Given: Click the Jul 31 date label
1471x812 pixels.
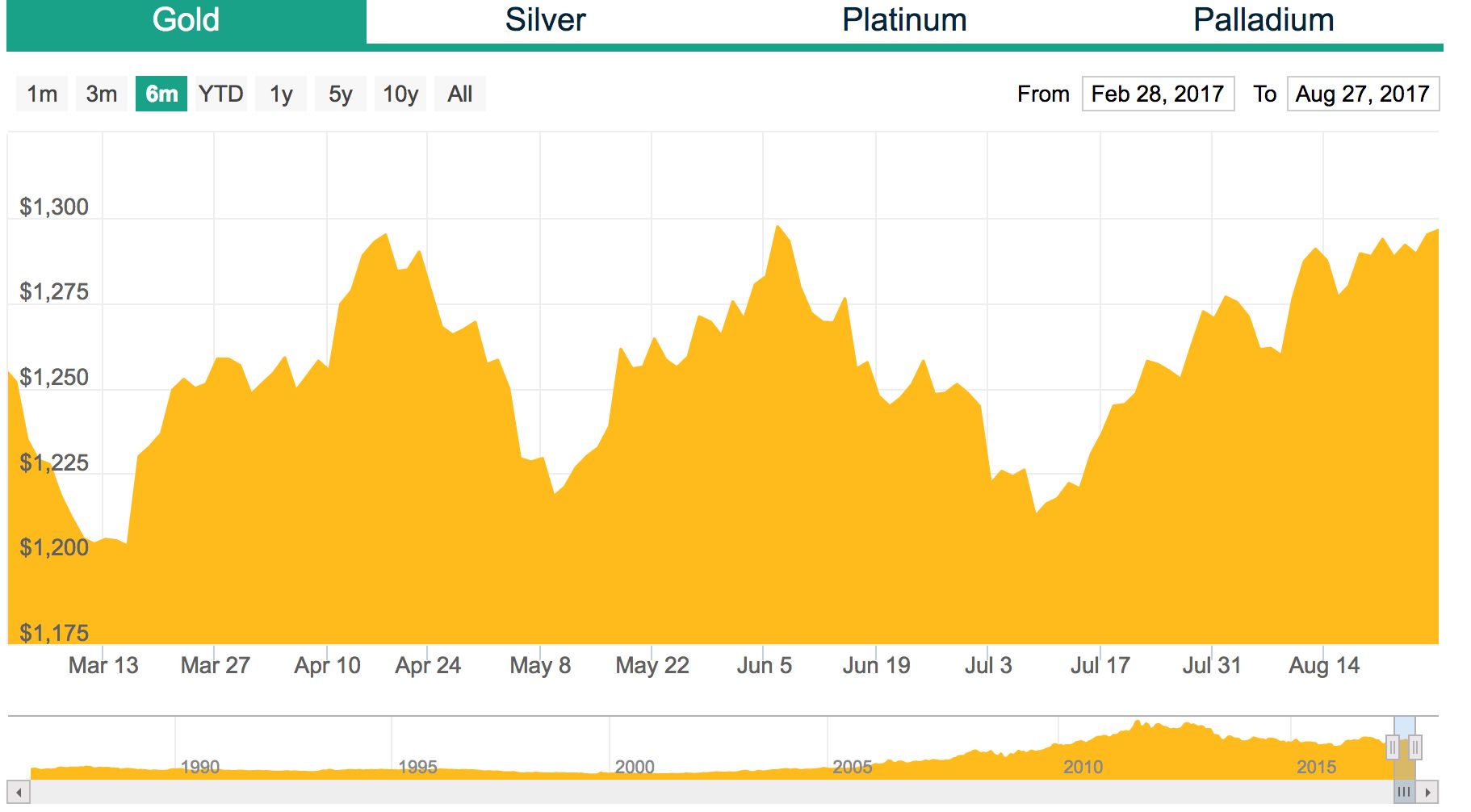Looking at the screenshot, I should click(1212, 666).
